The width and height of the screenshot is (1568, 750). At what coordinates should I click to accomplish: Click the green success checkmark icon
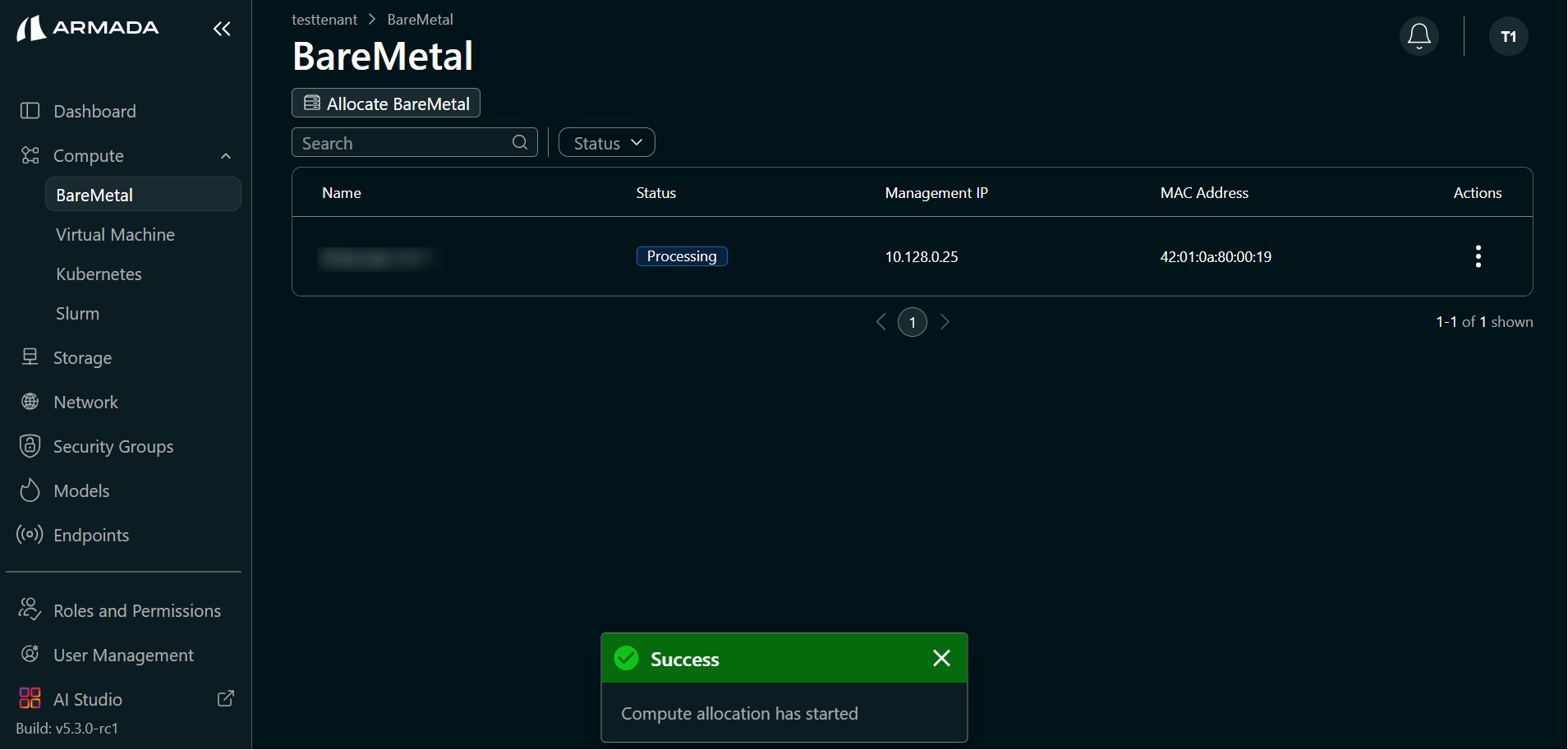[627, 658]
